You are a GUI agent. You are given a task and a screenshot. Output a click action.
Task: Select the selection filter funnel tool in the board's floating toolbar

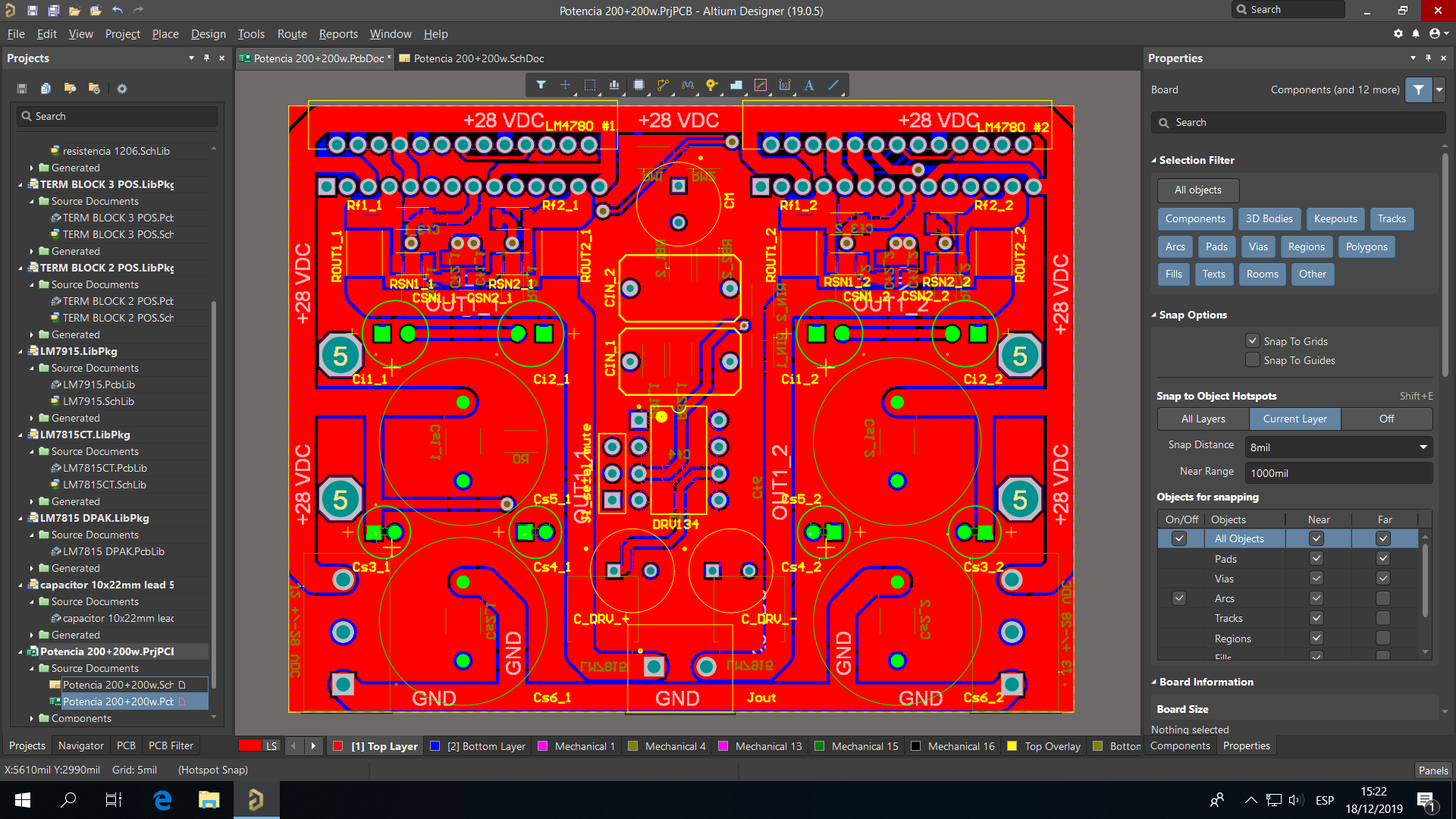pos(541,85)
